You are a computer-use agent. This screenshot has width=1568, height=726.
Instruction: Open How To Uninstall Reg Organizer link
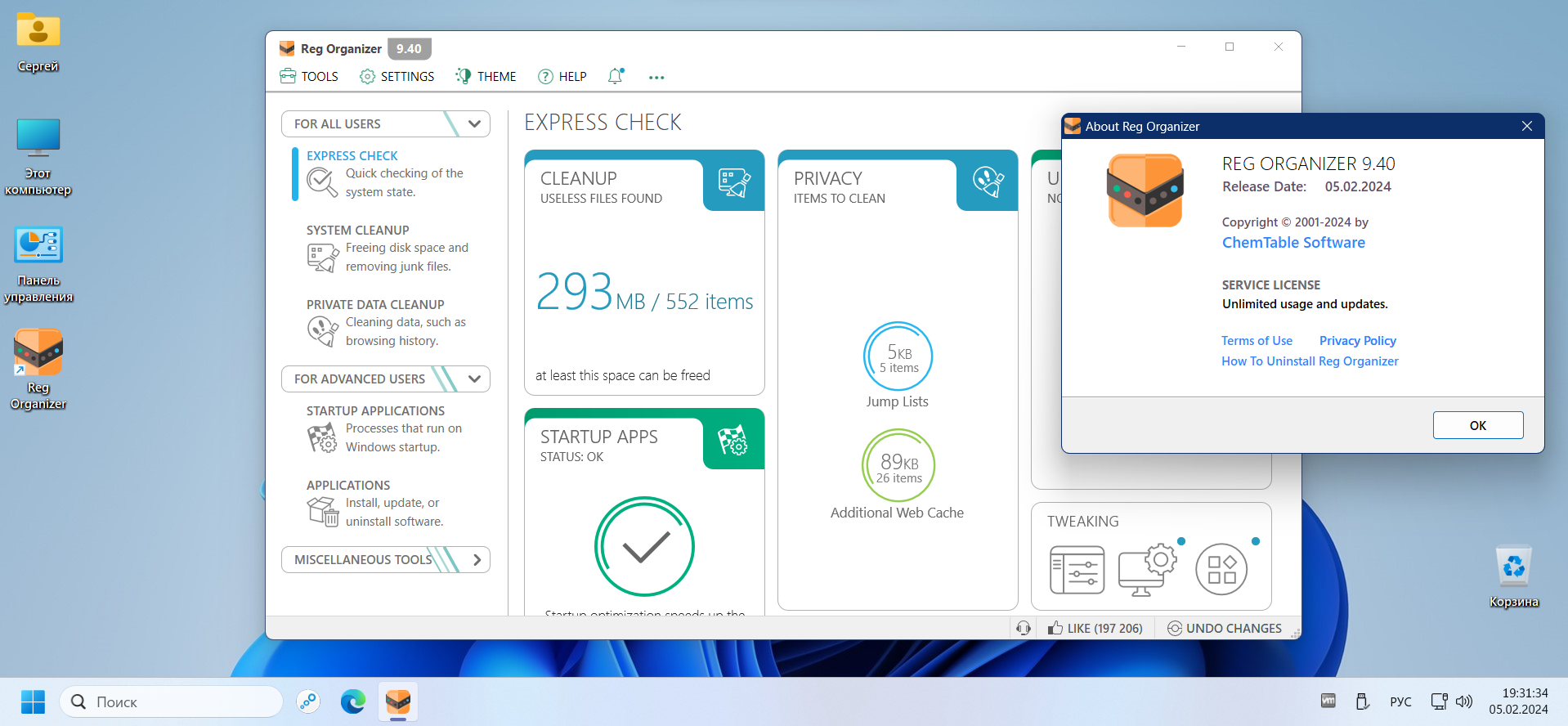point(1310,361)
